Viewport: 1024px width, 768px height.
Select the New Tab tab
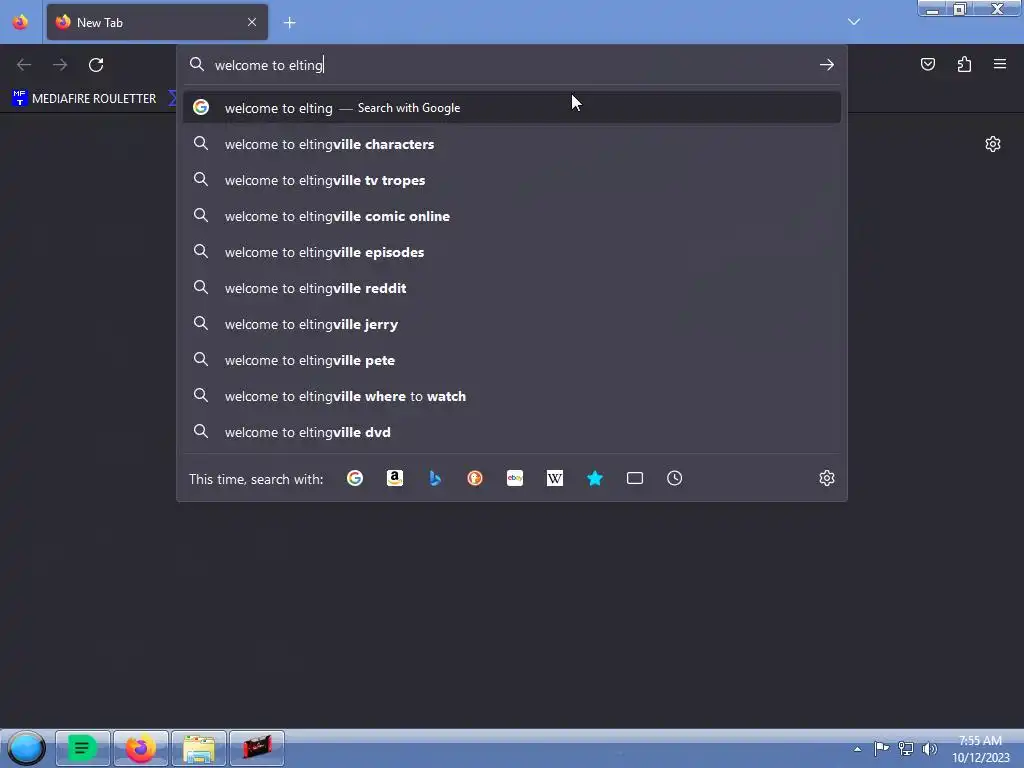pyautogui.click(x=157, y=22)
